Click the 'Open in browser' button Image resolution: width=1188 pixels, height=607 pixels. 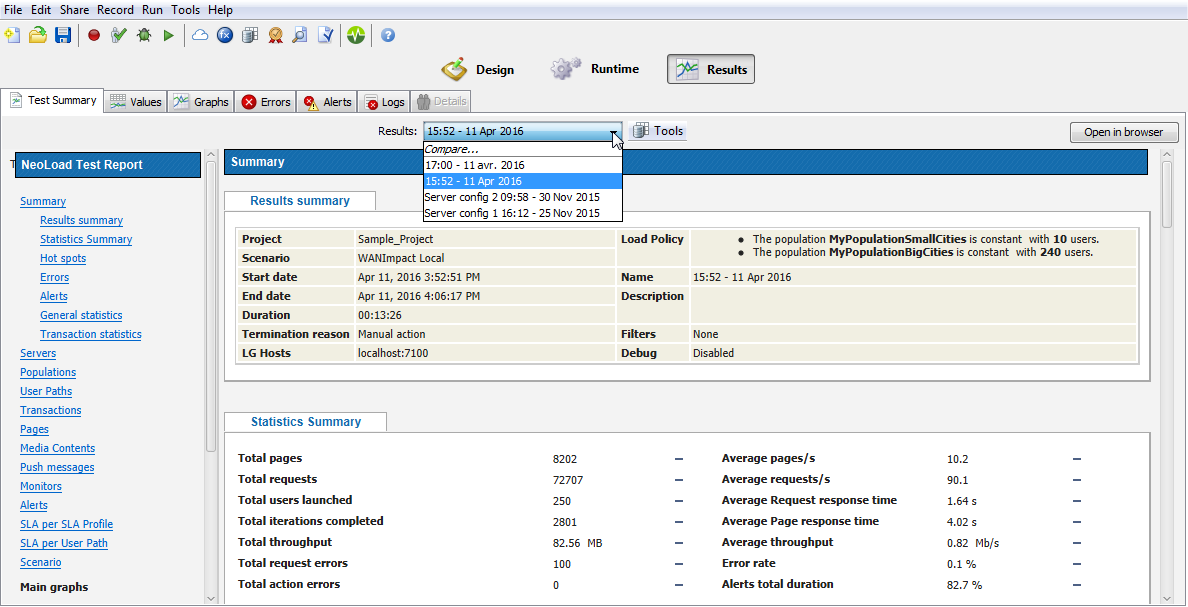click(x=1123, y=132)
